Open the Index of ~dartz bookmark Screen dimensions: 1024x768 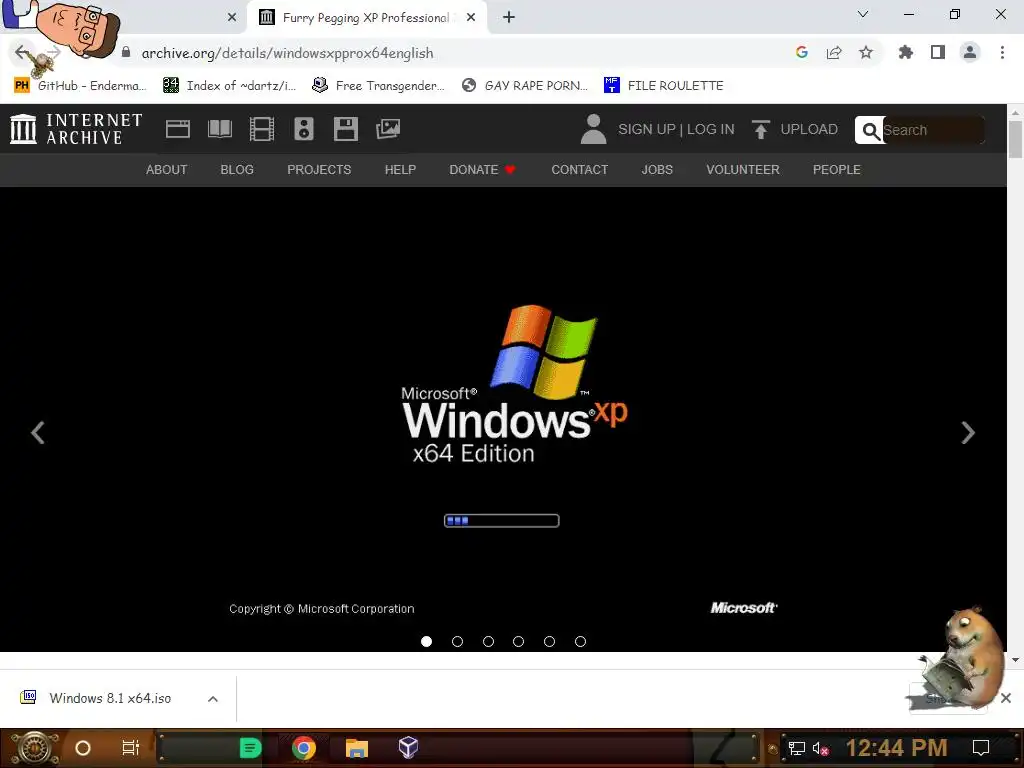[230, 86]
